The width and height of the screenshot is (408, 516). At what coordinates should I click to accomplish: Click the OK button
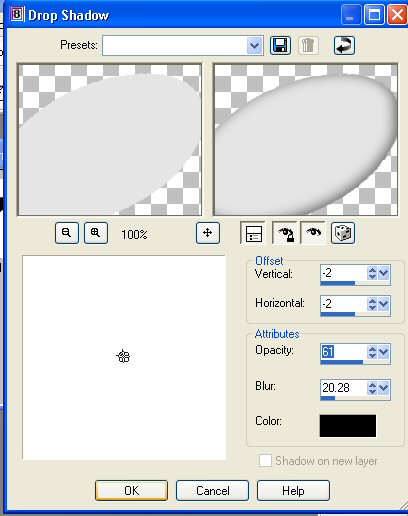tap(131, 490)
